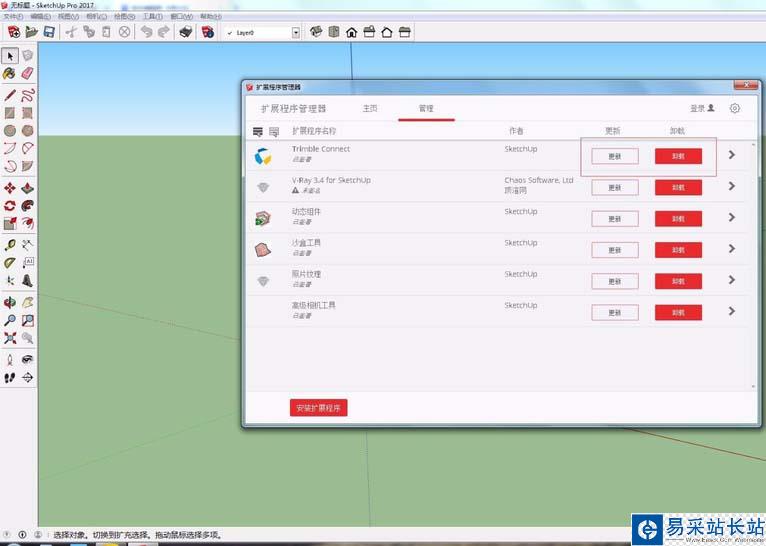The height and width of the screenshot is (546, 766).
Task: Pick the Follow Me tool
Action: pyautogui.click(x=28, y=206)
